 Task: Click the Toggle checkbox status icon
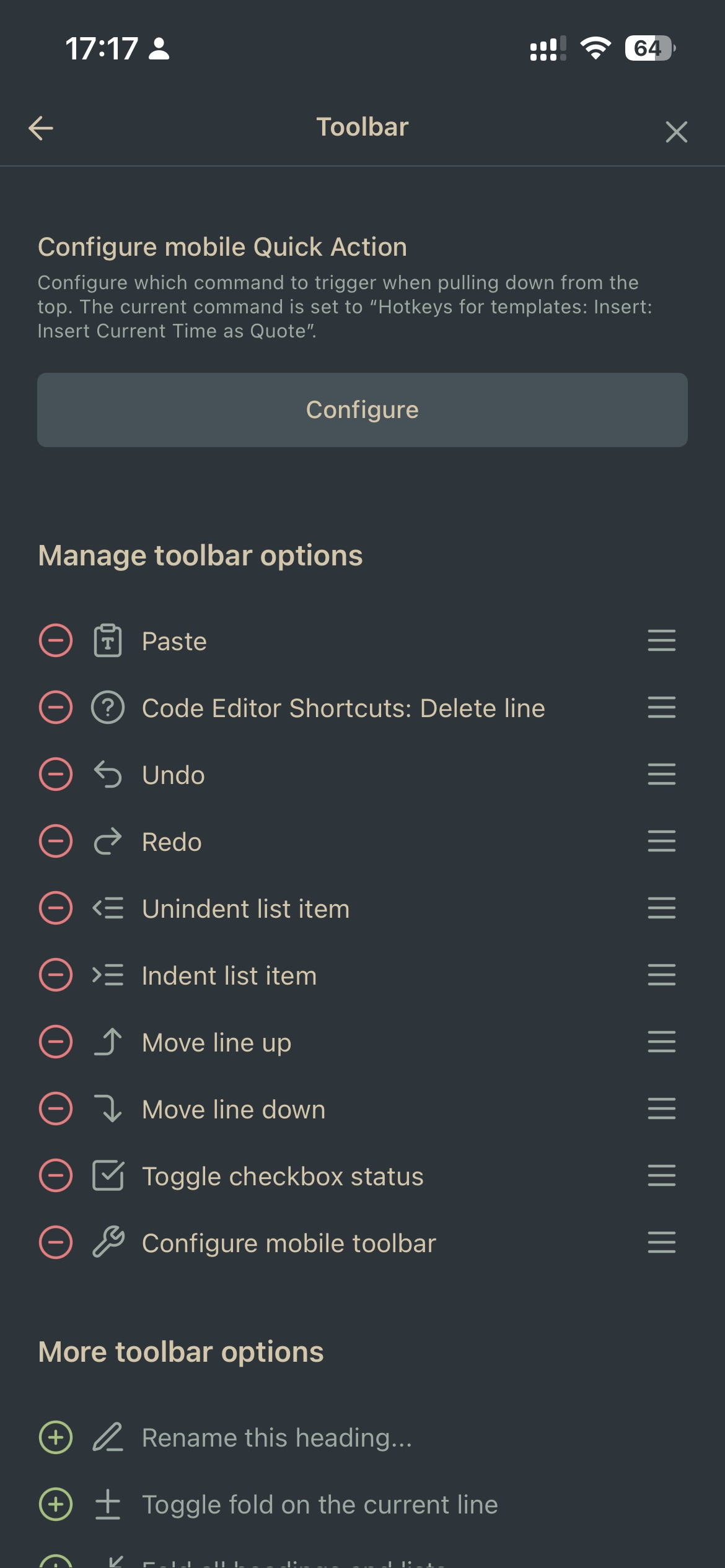click(107, 1175)
